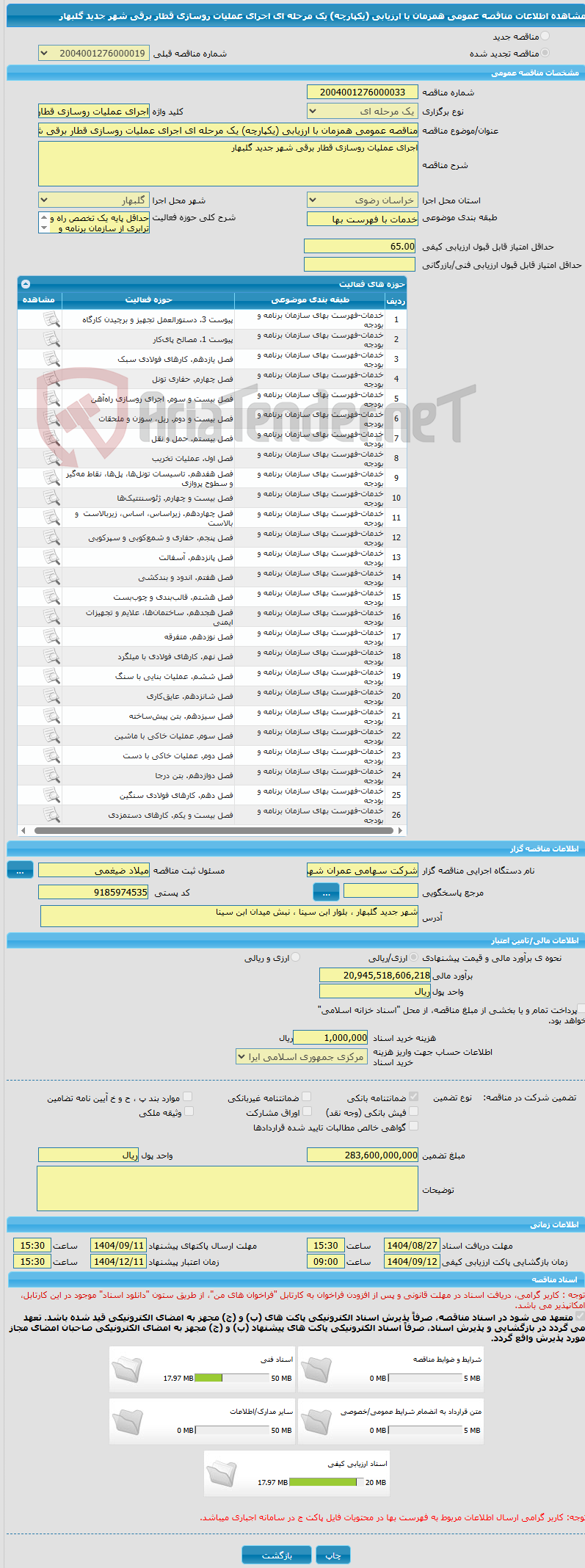Viewport: 585px width, 1568px height.
Task: Open the اسناد ارزیابی کیفی folder icon
Action: [222, 1474]
